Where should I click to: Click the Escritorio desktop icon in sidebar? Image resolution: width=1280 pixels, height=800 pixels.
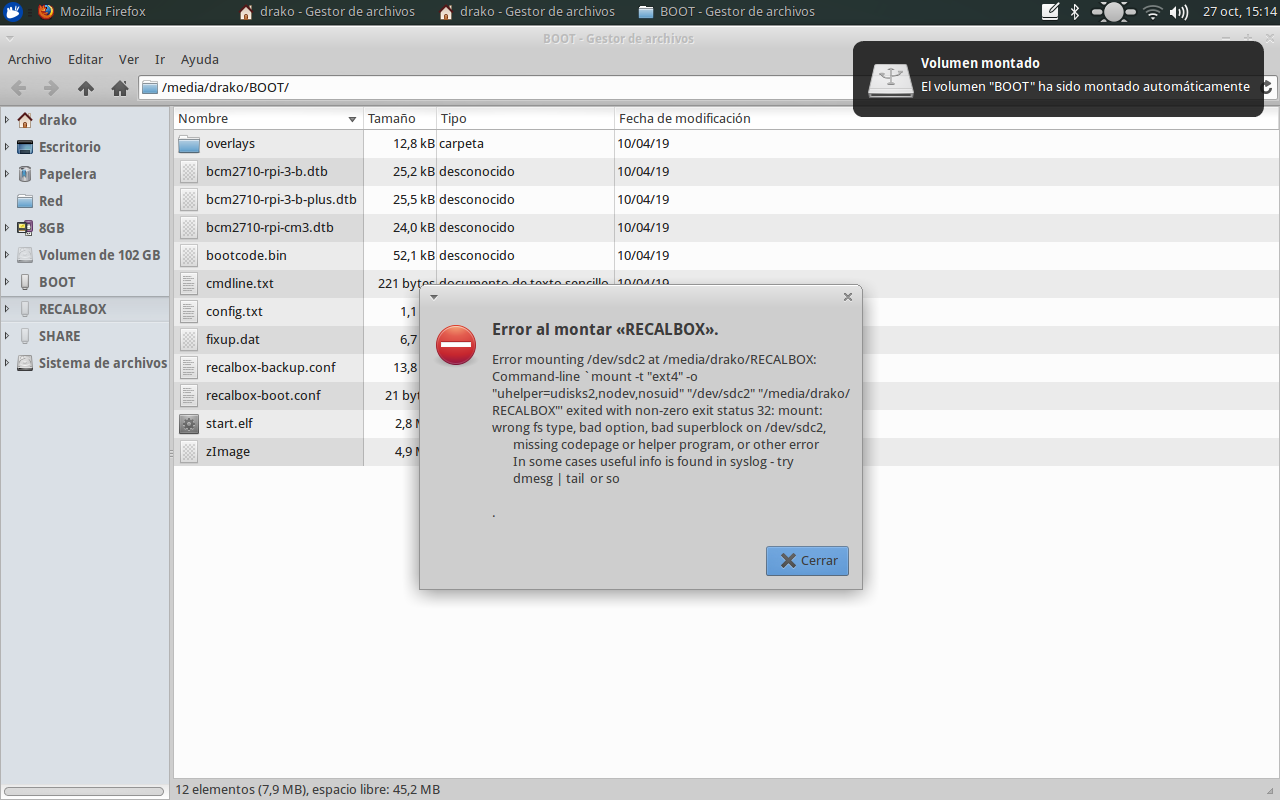click(x=25, y=147)
